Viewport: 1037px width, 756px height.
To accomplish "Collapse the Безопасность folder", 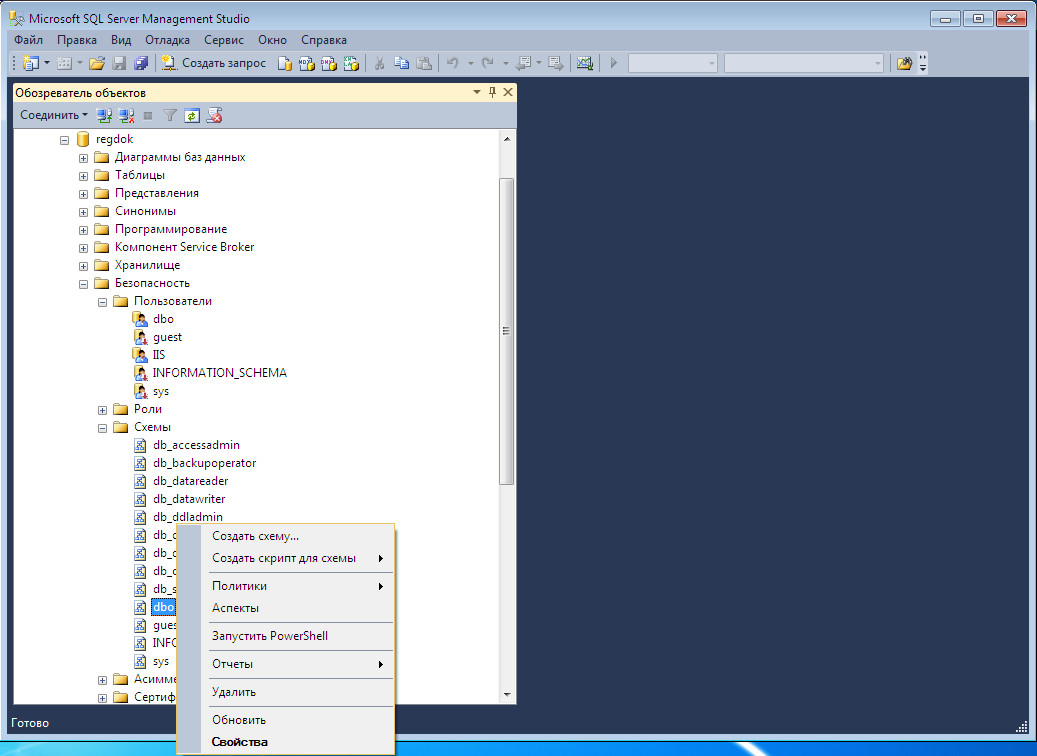I will coord(83,284).
